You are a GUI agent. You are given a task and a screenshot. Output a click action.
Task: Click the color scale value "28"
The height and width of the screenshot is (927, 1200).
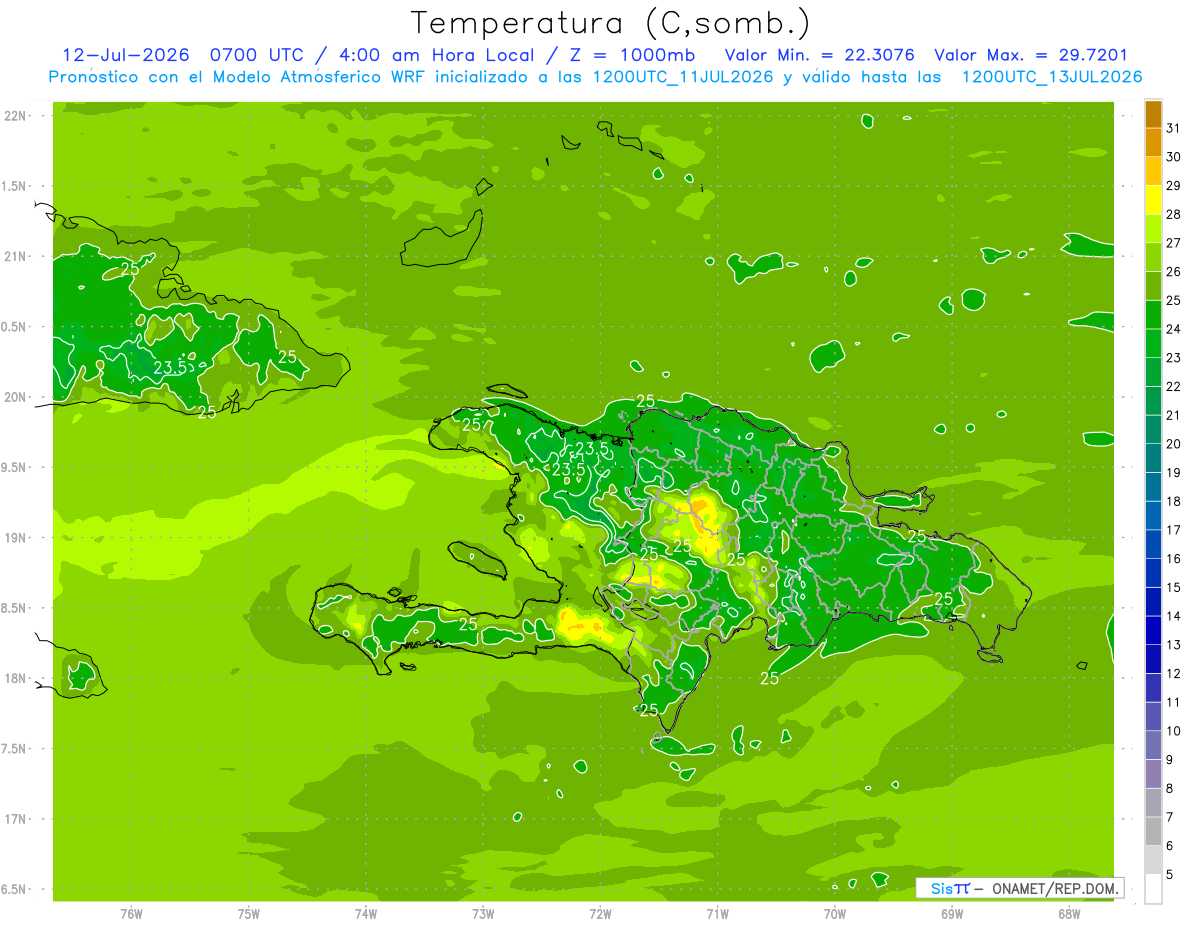pos(1174,214)
